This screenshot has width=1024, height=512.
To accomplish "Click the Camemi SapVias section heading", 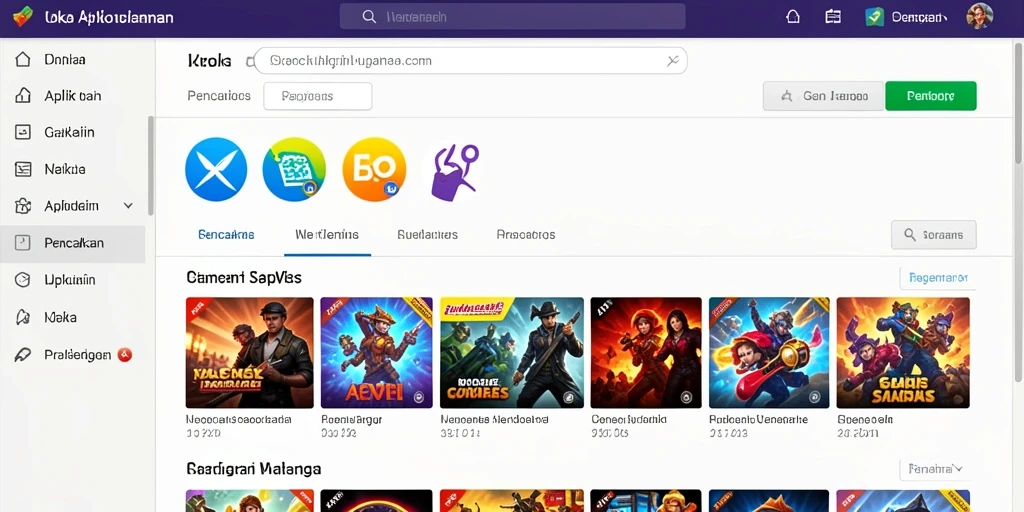I will point(244,278).
